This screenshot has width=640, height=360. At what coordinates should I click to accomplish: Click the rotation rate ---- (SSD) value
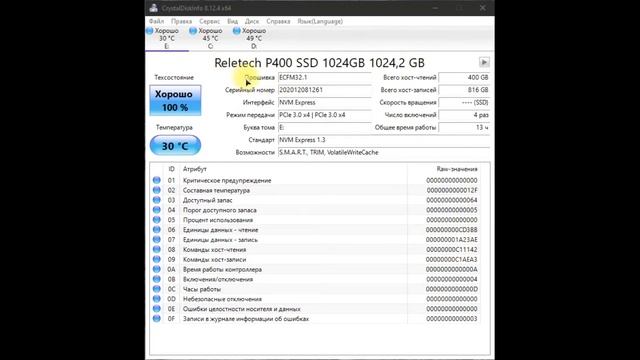(x=464, y=102)
